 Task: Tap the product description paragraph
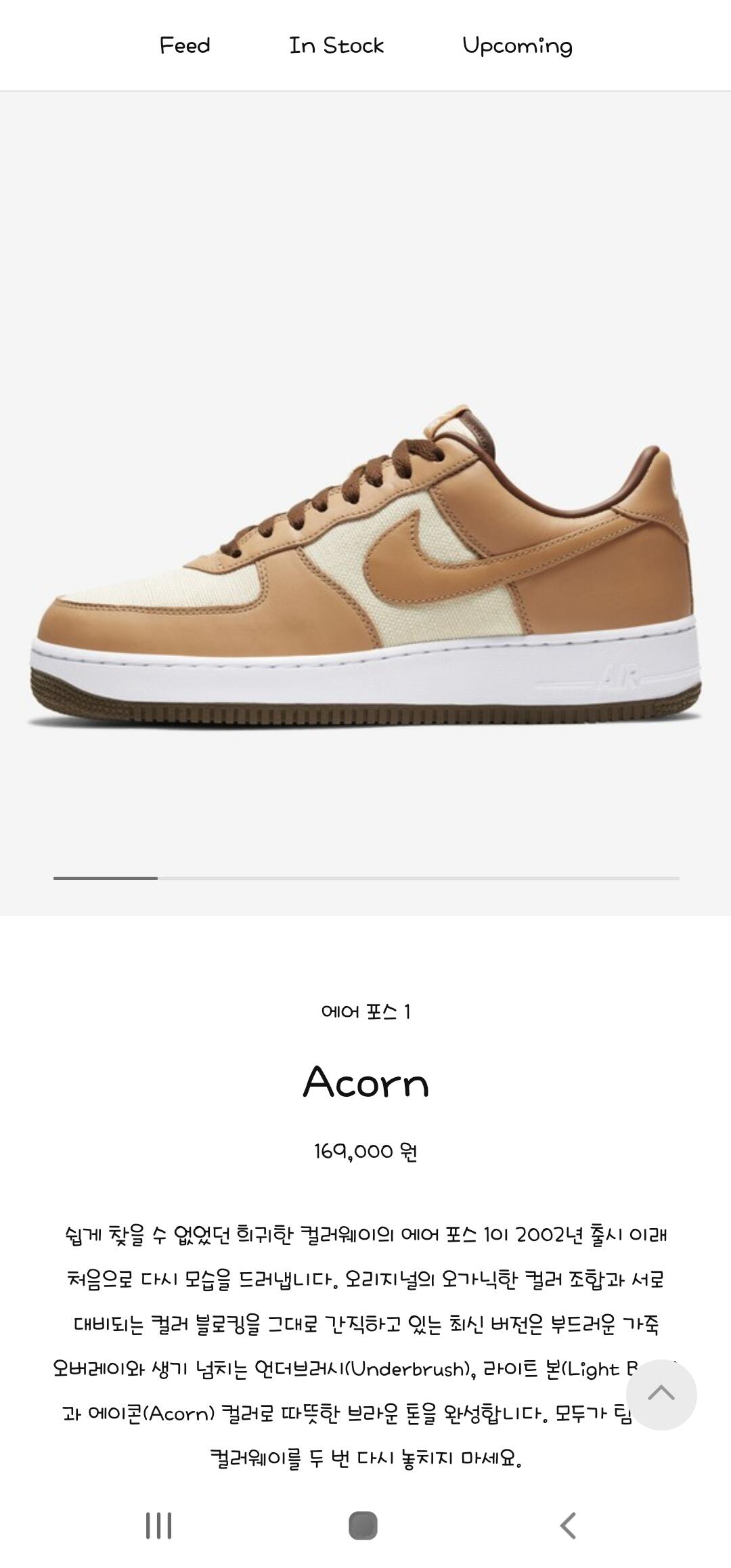365,1346
